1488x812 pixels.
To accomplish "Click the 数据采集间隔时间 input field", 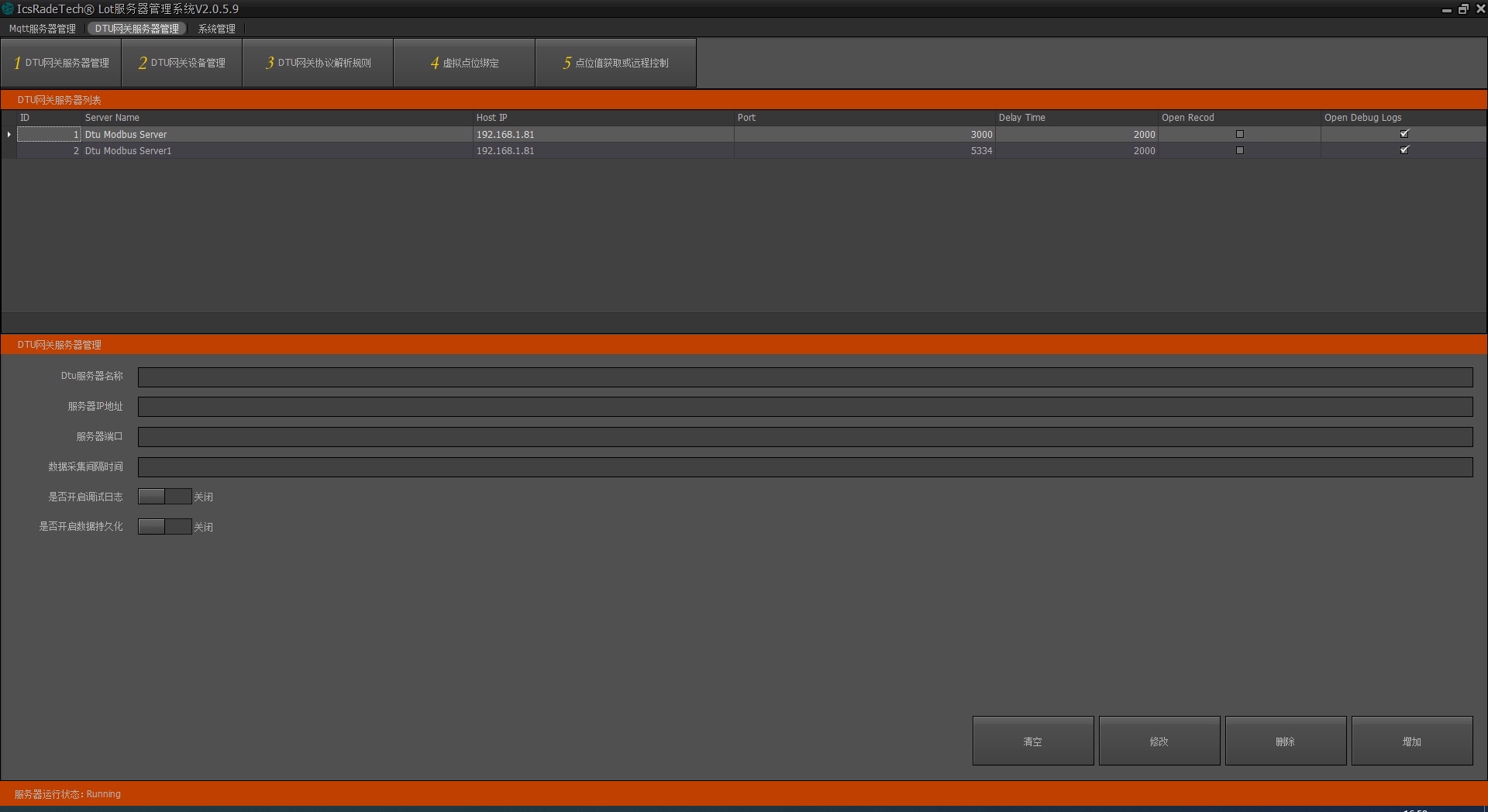I will 805,467.
